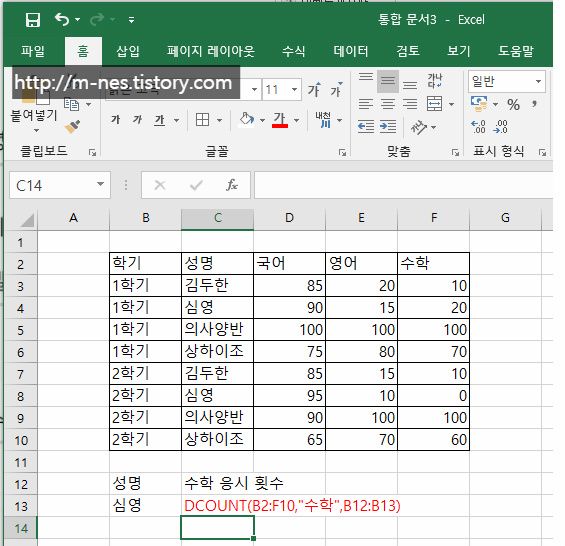The width and height of the screenshot is (565, 546).
Task: Increase the indent
Action: pyautogui.click(x=388, y=127)
